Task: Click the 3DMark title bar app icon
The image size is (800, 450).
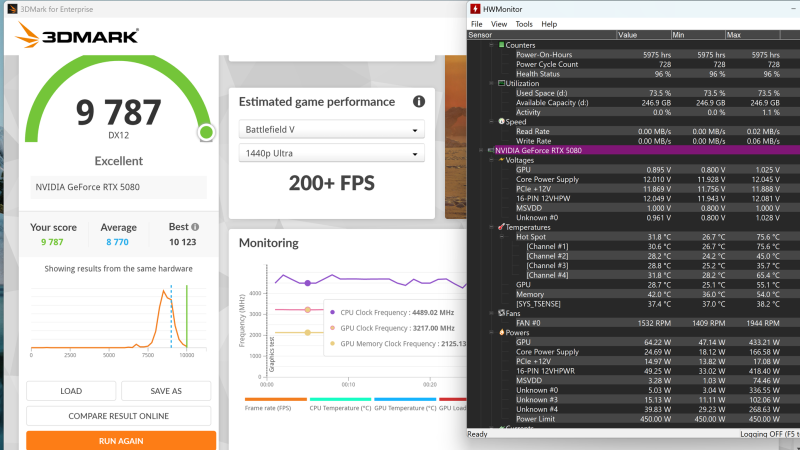Action: click(12, 9)
